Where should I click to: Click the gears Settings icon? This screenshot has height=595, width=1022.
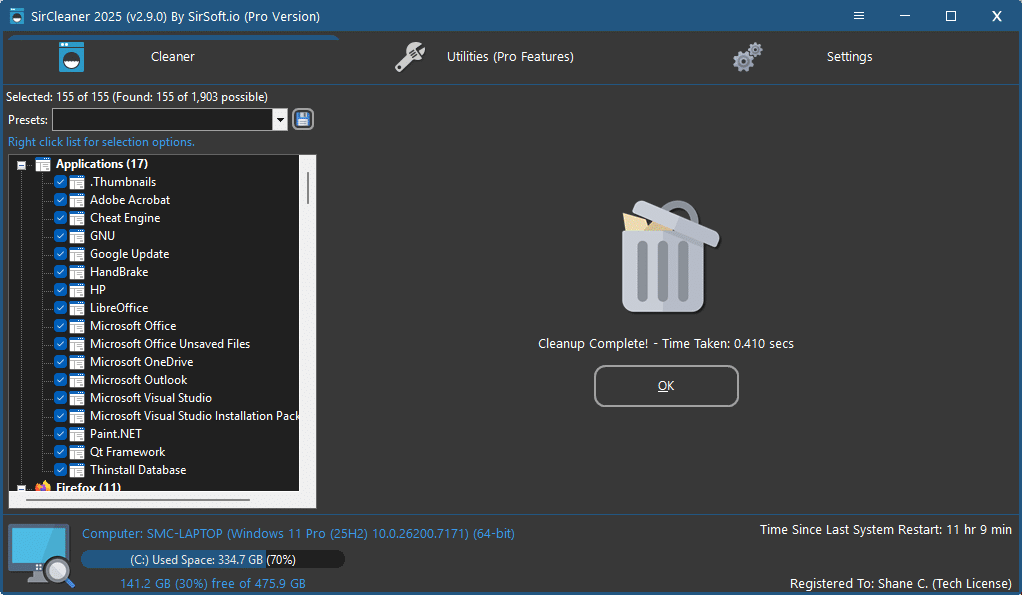point(747,57)
